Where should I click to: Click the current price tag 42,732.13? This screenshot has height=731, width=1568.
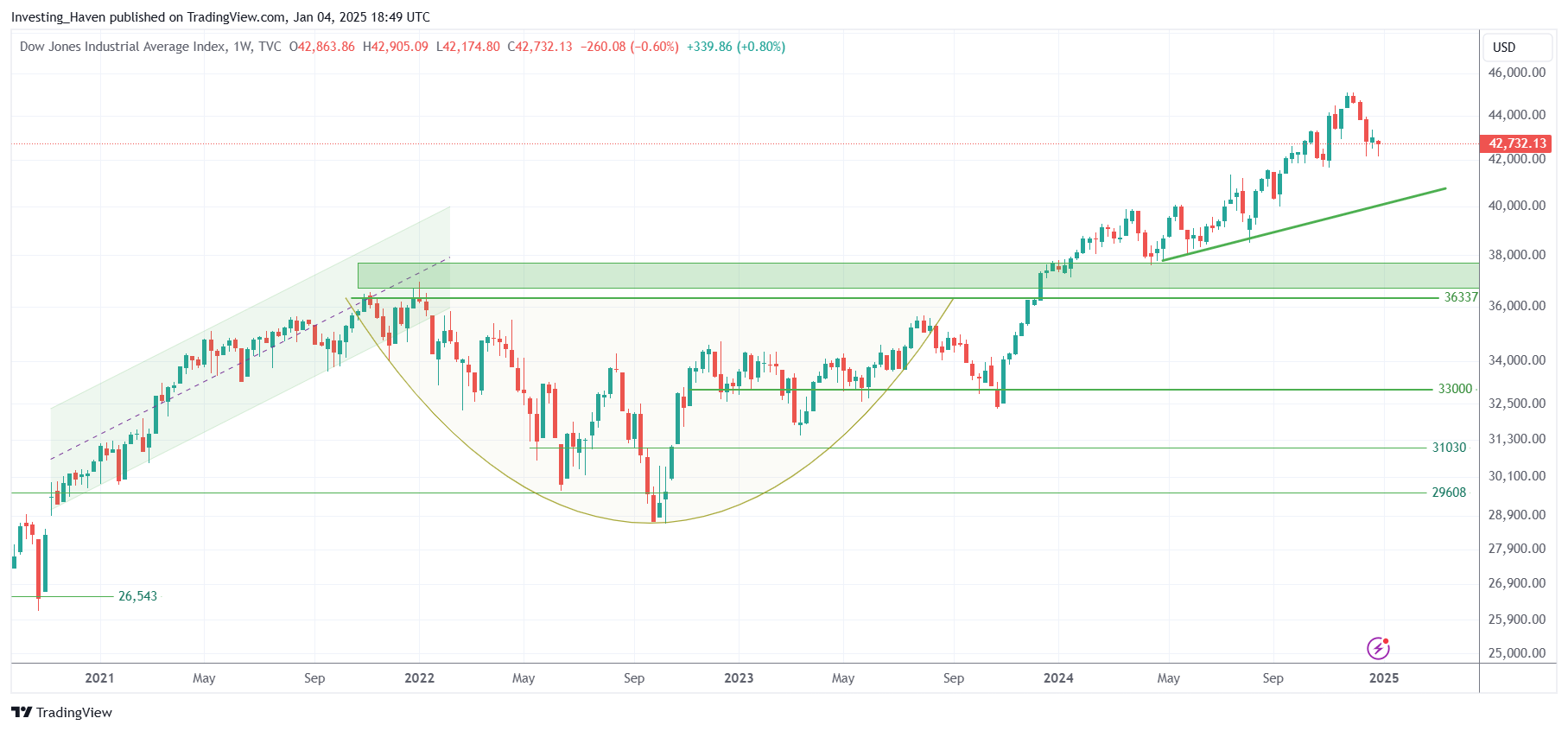[x=1516, y=143]
